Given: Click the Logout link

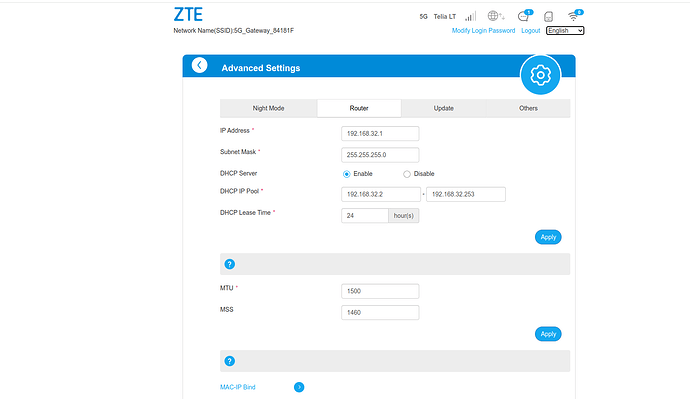Looking at the screenshot, I should click(x=531, y=30).
